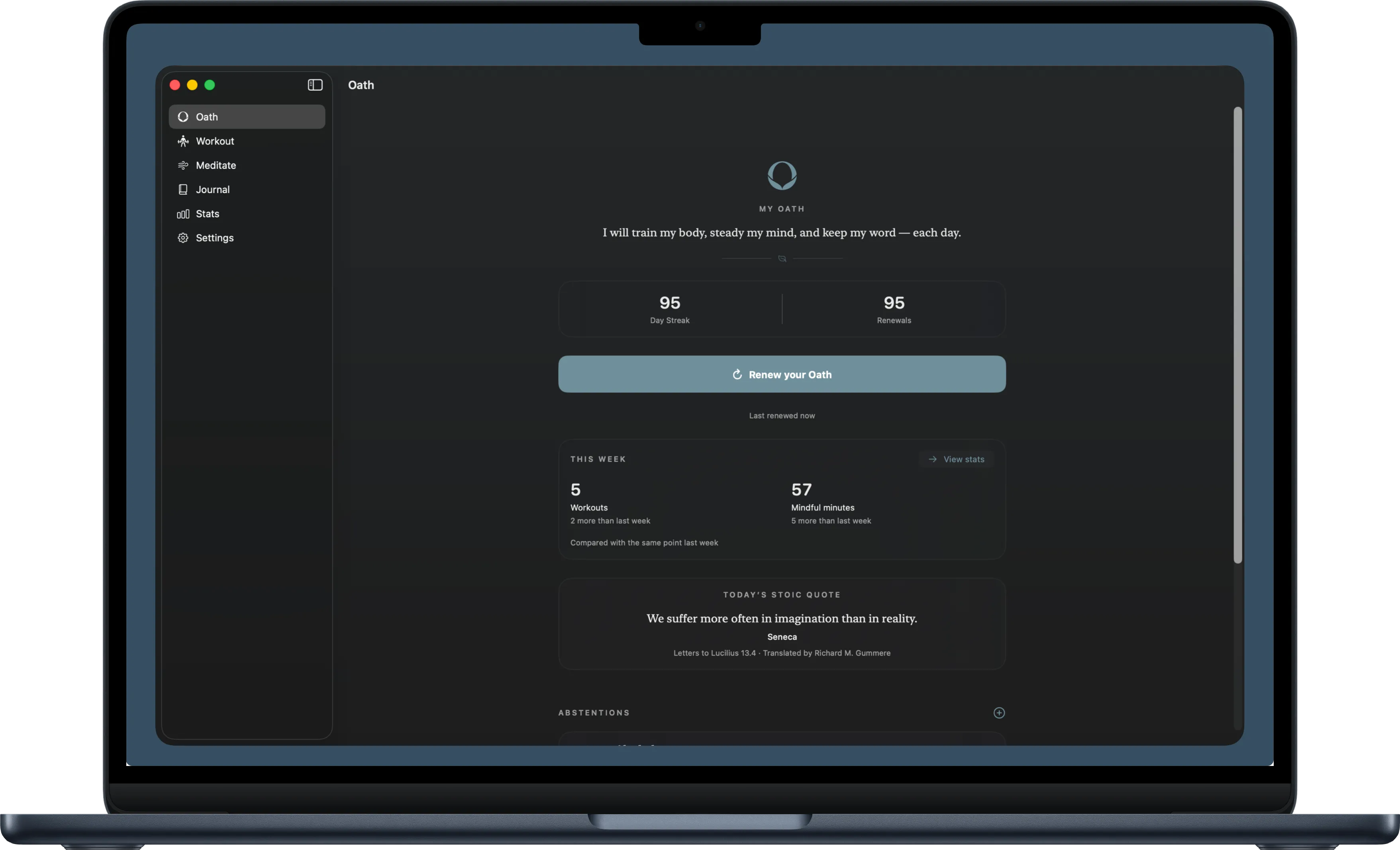This screenshot has height=850, width=1400.
Task: Click "2 more than last week"
Action: [610, 521]
